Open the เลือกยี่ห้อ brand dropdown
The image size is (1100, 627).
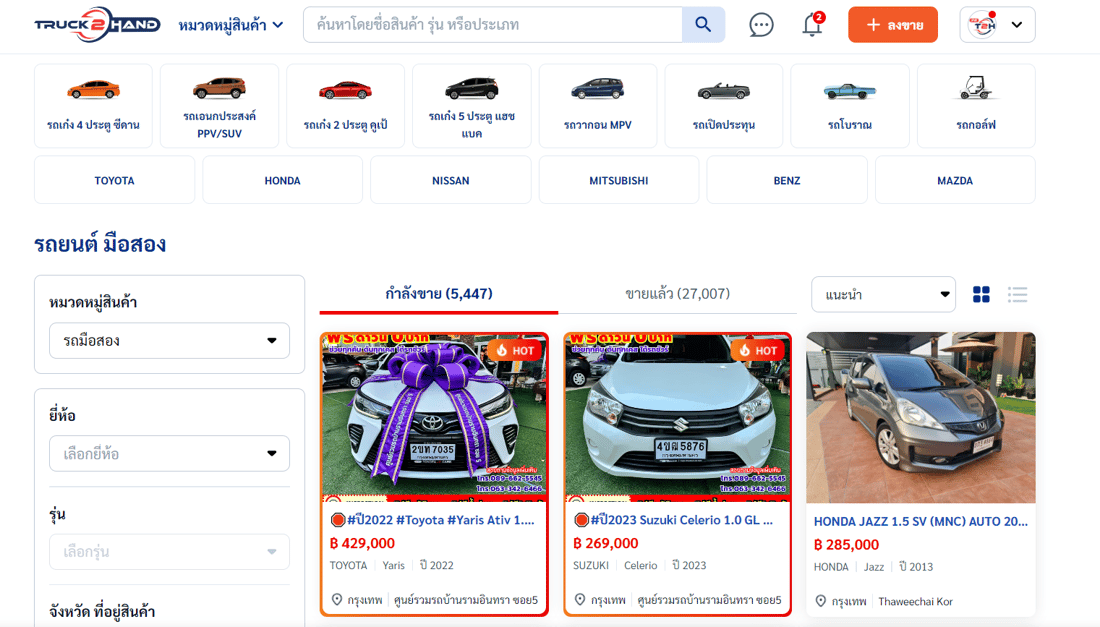point(169,454)
